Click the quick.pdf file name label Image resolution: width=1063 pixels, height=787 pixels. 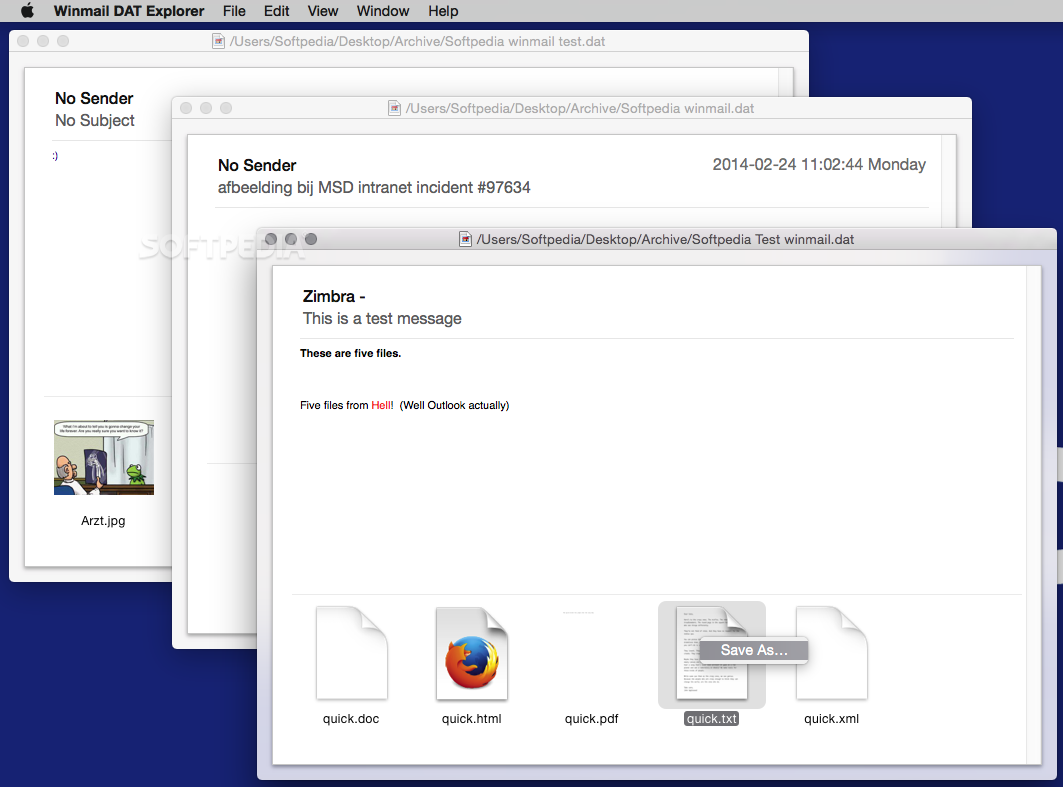tap(592, 719)
